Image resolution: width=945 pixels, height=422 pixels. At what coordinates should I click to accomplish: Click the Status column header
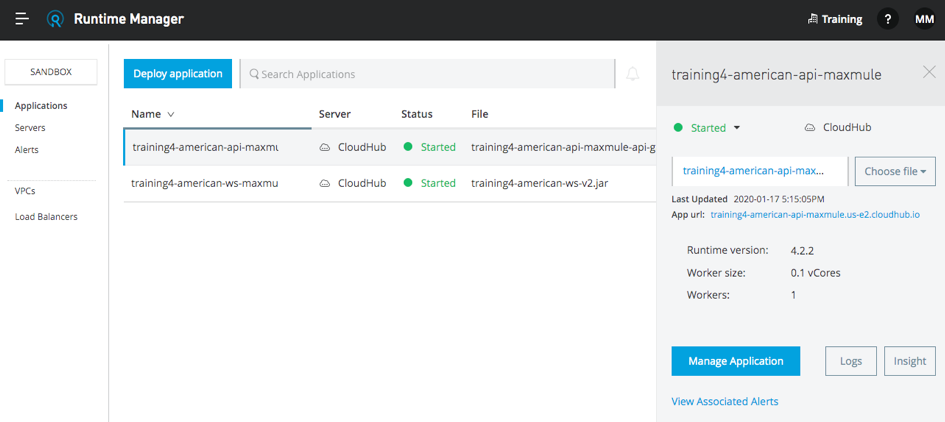pos(417,114)
